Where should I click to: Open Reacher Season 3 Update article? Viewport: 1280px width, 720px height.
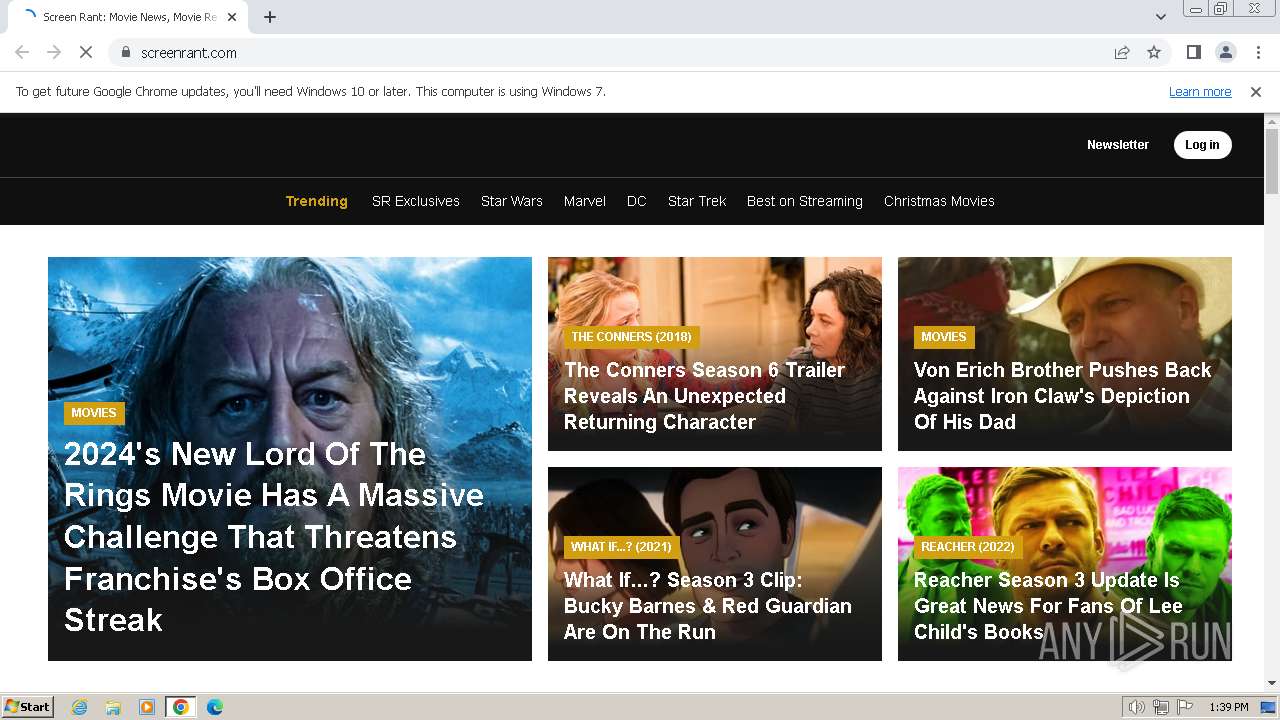(1048, 606)
